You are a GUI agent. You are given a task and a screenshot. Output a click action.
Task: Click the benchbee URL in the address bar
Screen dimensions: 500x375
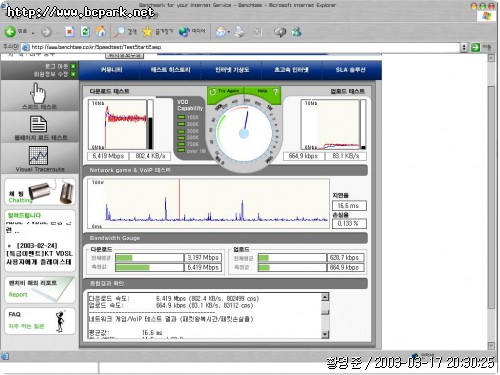(96, 47)
